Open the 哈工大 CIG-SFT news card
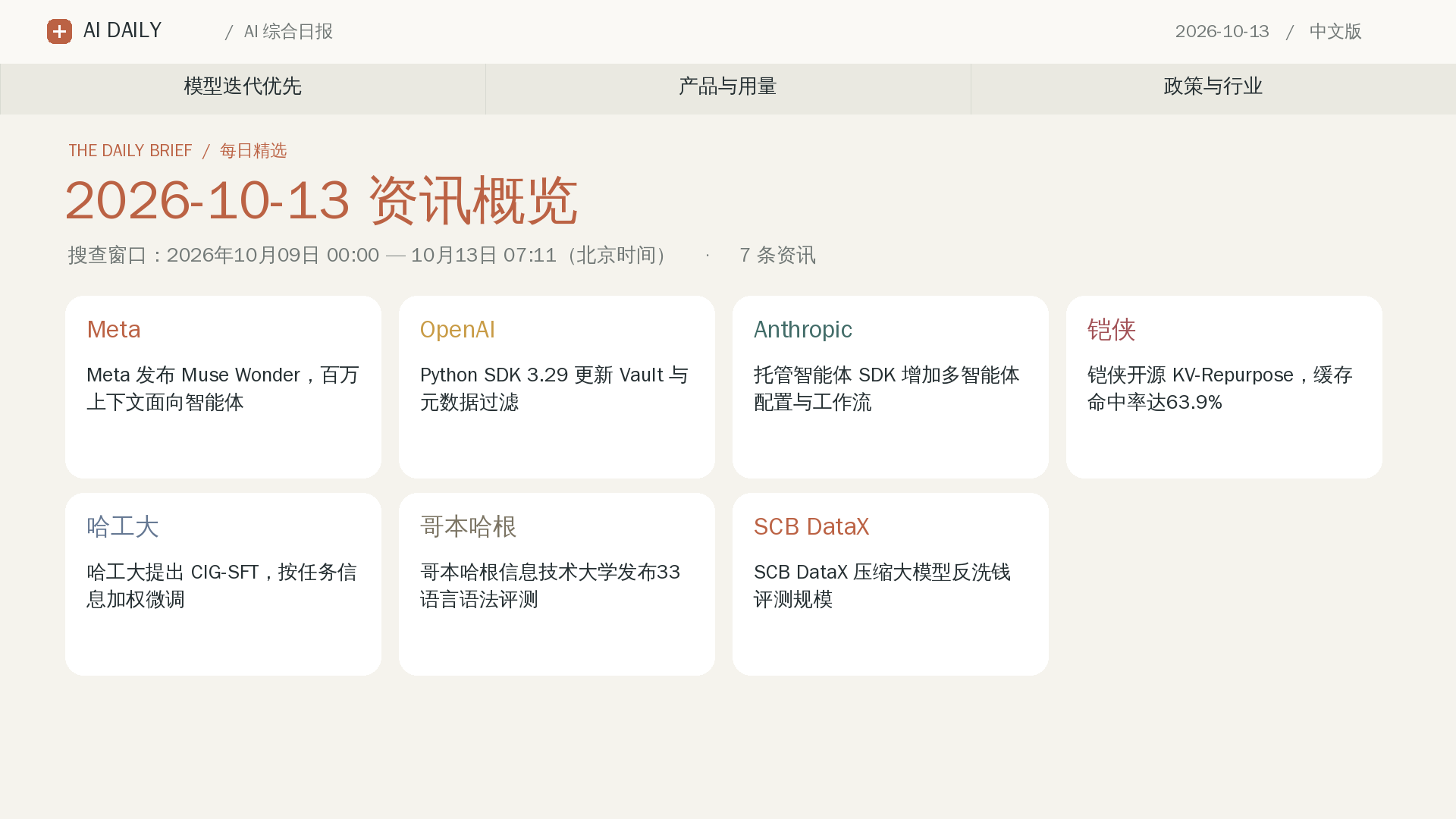Viewport: 1456px width, 819px height. [x=223, y=584]
